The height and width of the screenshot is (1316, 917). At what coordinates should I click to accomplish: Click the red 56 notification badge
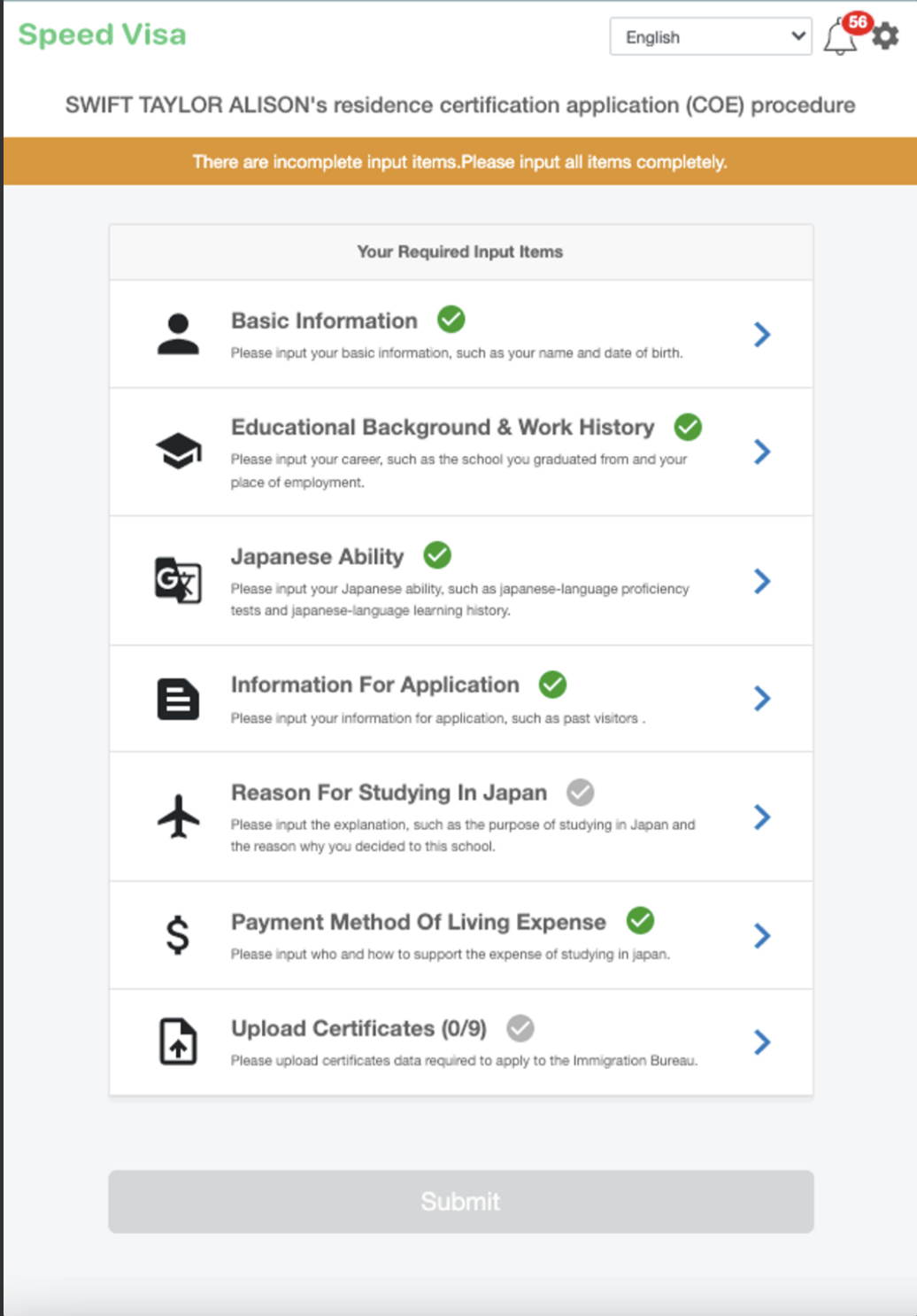[858, 22]
